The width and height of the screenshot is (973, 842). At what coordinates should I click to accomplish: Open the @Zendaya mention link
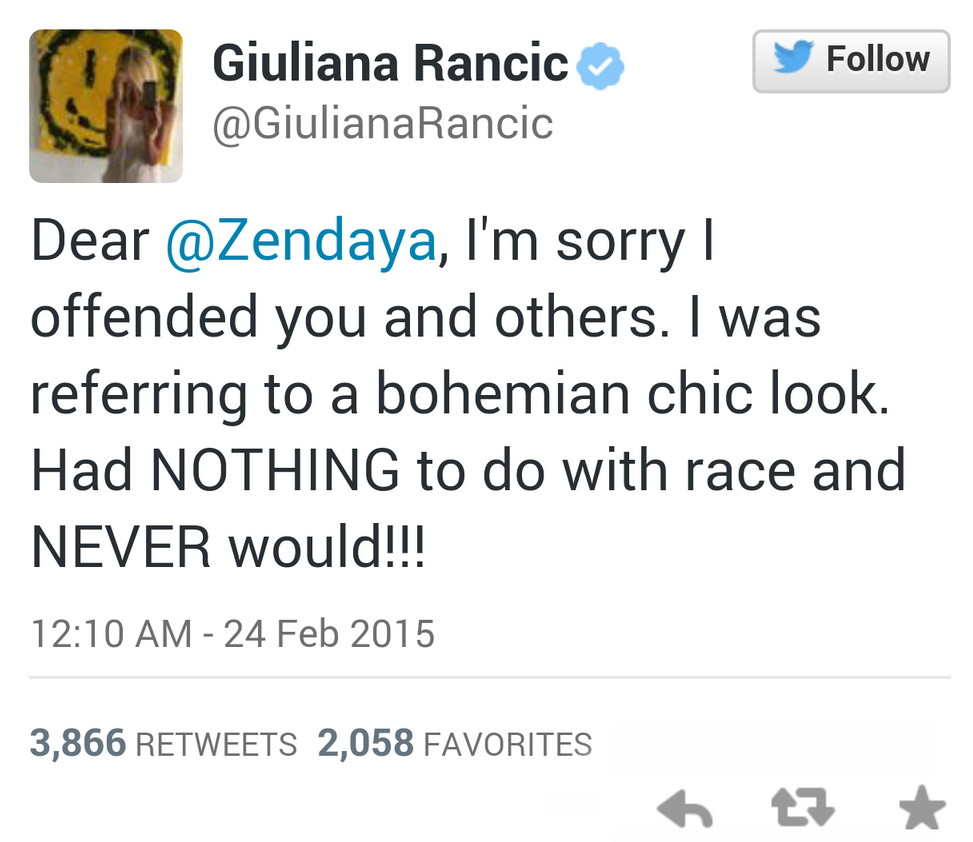click(x=301, y=243)
